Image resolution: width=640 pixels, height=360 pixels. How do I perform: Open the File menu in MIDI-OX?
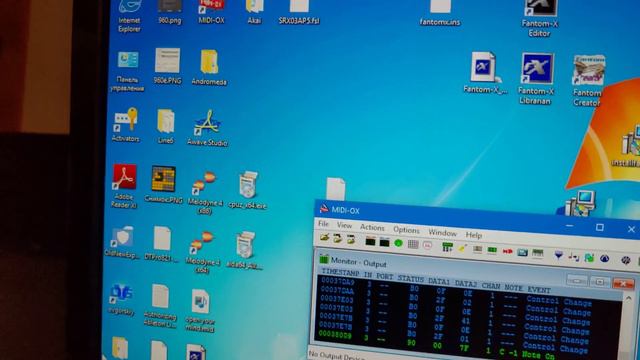[x=323, y=224]
